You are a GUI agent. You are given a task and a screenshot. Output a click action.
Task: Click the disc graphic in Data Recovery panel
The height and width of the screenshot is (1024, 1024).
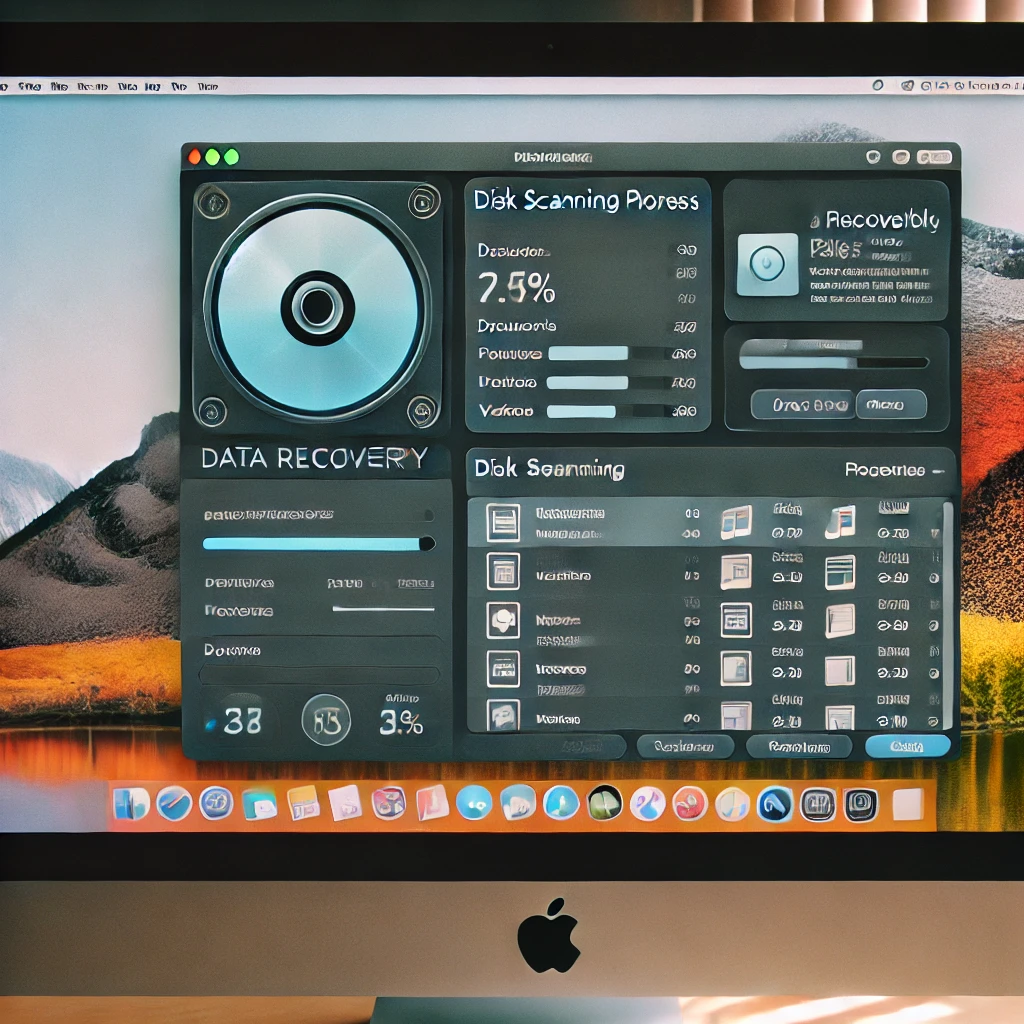click(x=315, y=300)
